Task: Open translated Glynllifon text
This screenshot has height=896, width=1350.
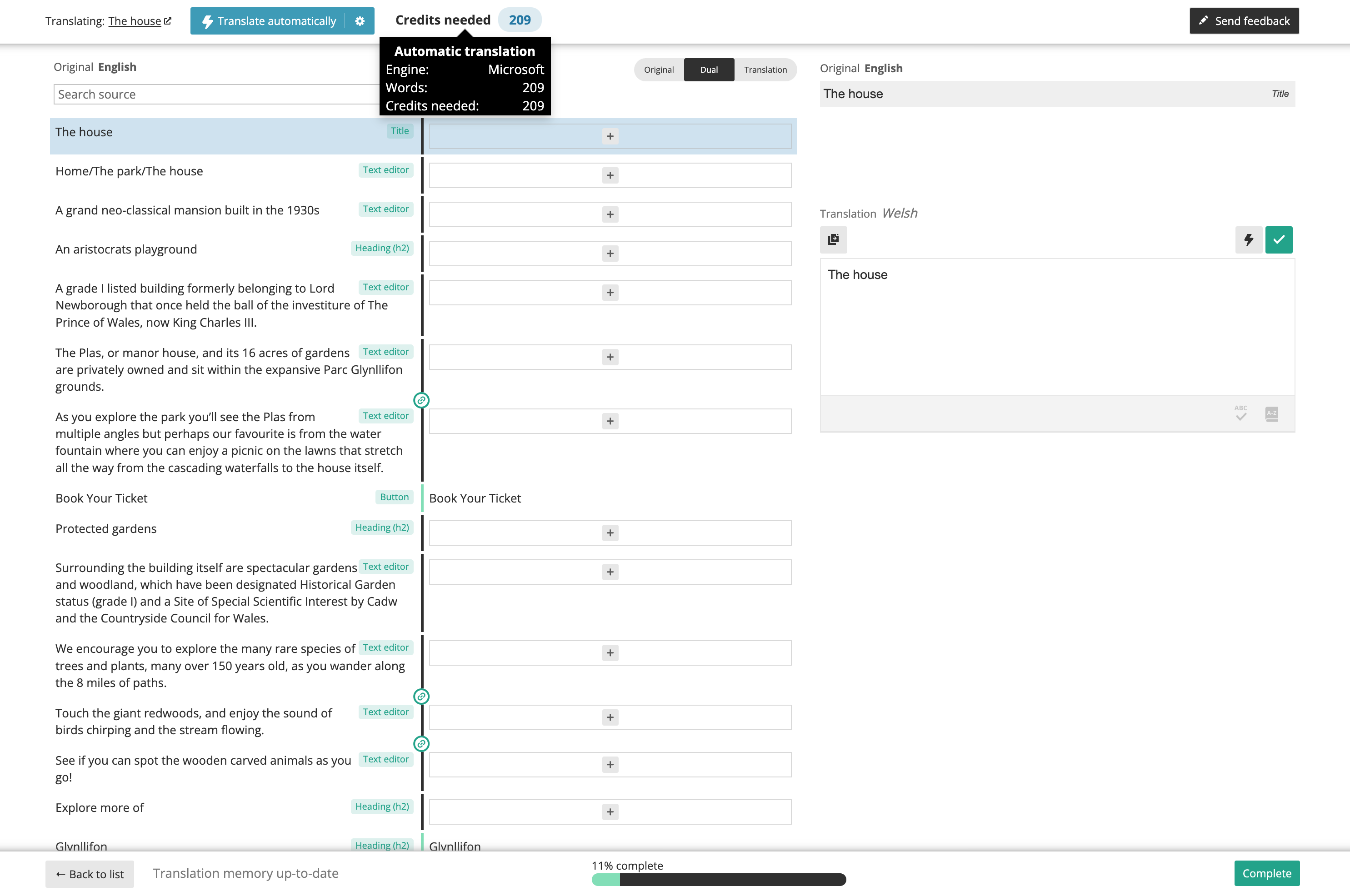Action: (455, 846)
